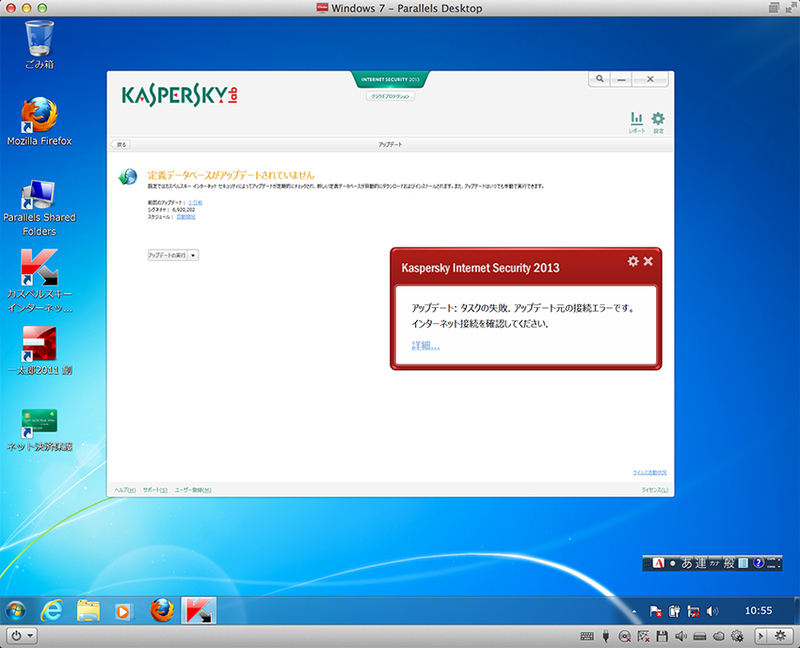The height and width of the screenshot is (648, 800).
Task: Open the last update '2 日前' link
Action: [195, 203]
